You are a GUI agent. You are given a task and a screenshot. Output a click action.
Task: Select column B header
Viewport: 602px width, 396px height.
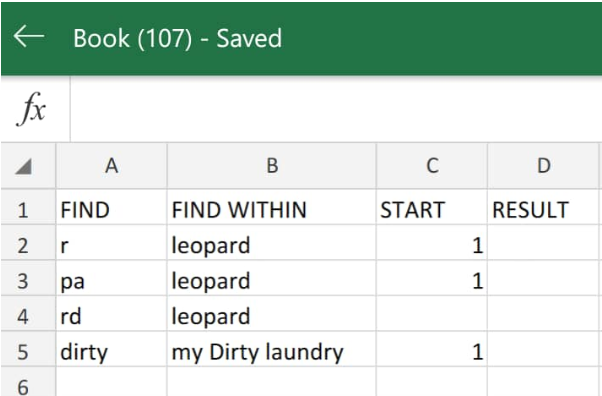coord(272,166)
